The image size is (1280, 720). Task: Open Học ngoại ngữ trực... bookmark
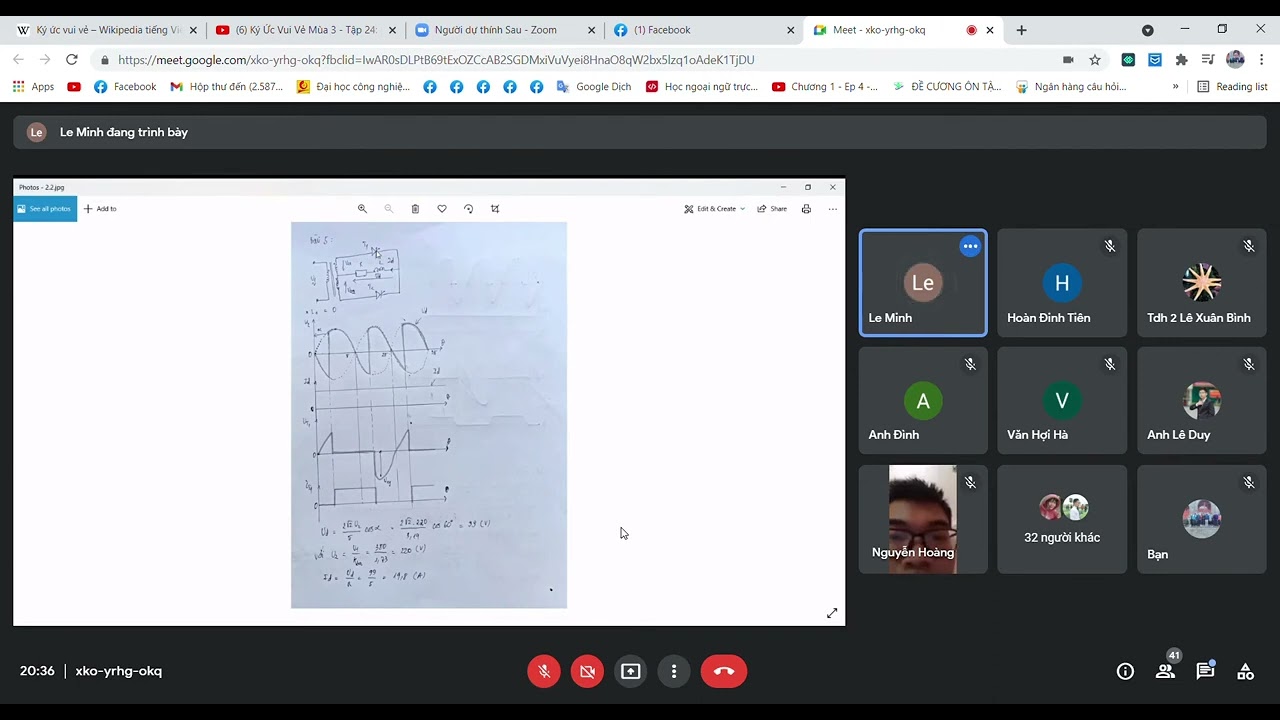pyautogui.click(x=702, y=87)
